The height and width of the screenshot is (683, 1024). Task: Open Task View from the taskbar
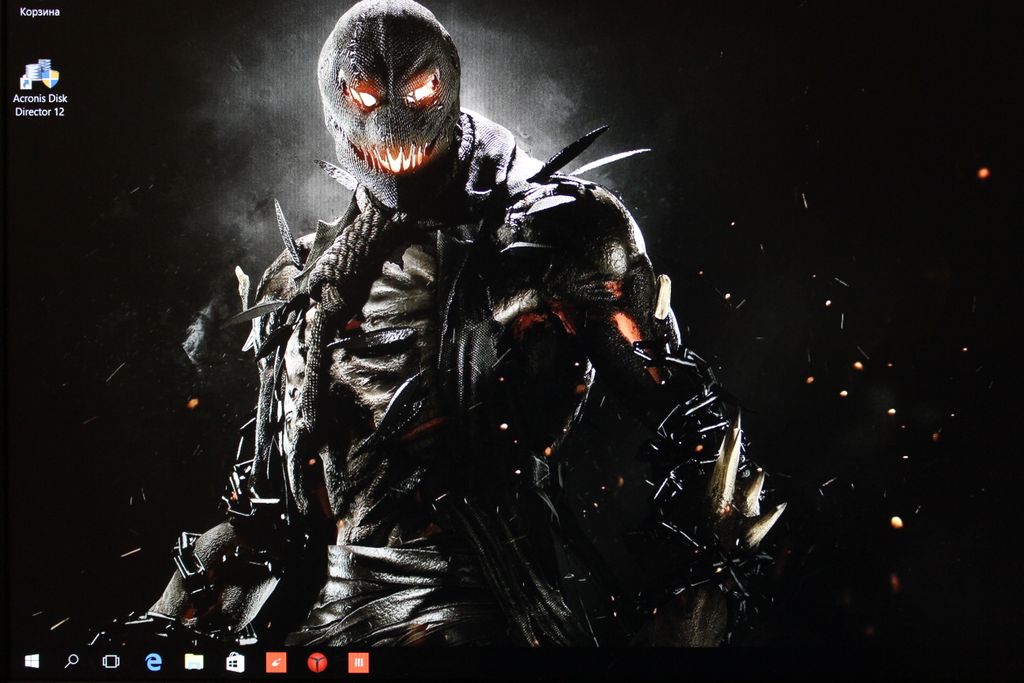pyautogui.click(x=111, y=662)
